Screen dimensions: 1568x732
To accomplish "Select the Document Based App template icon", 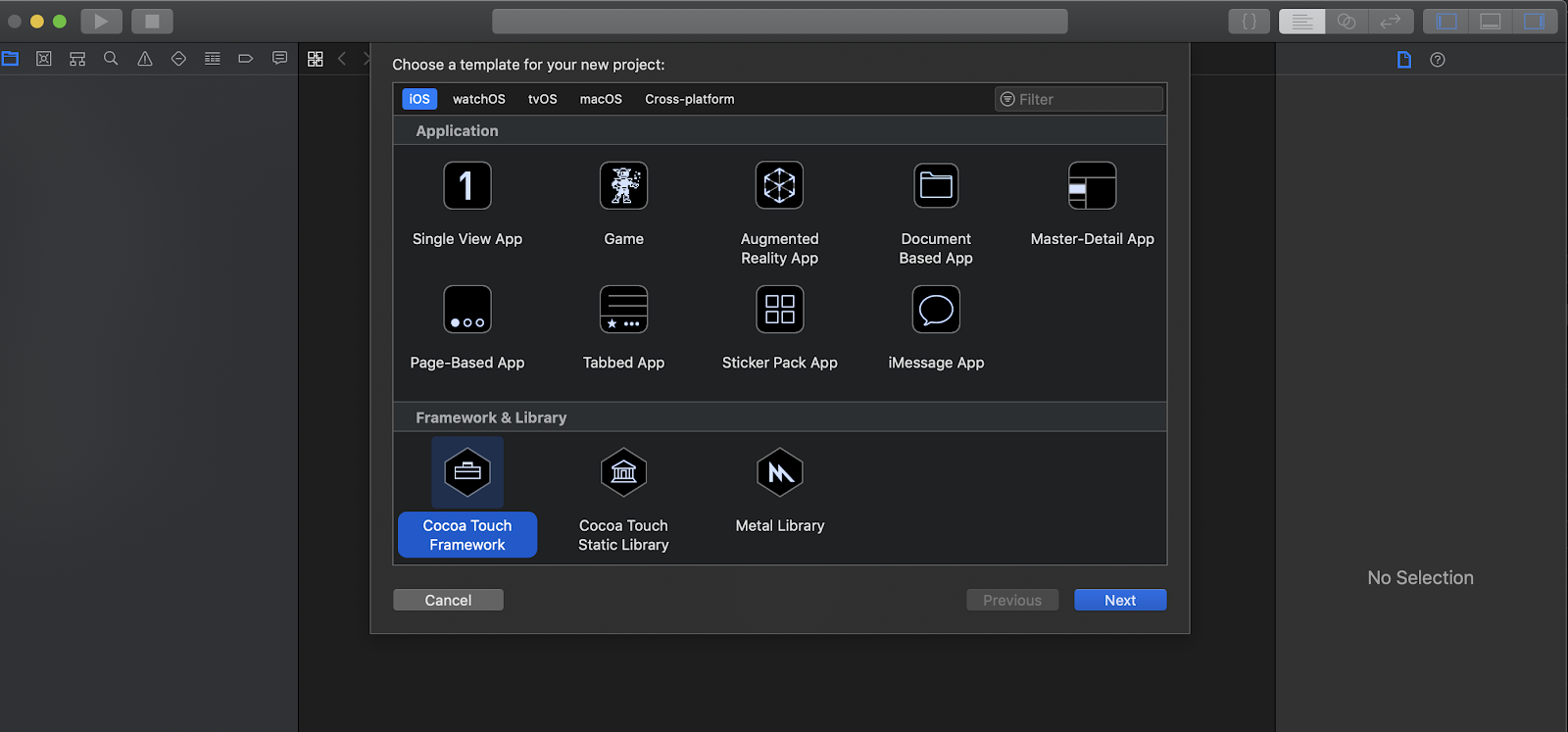I will coord(936,185).
